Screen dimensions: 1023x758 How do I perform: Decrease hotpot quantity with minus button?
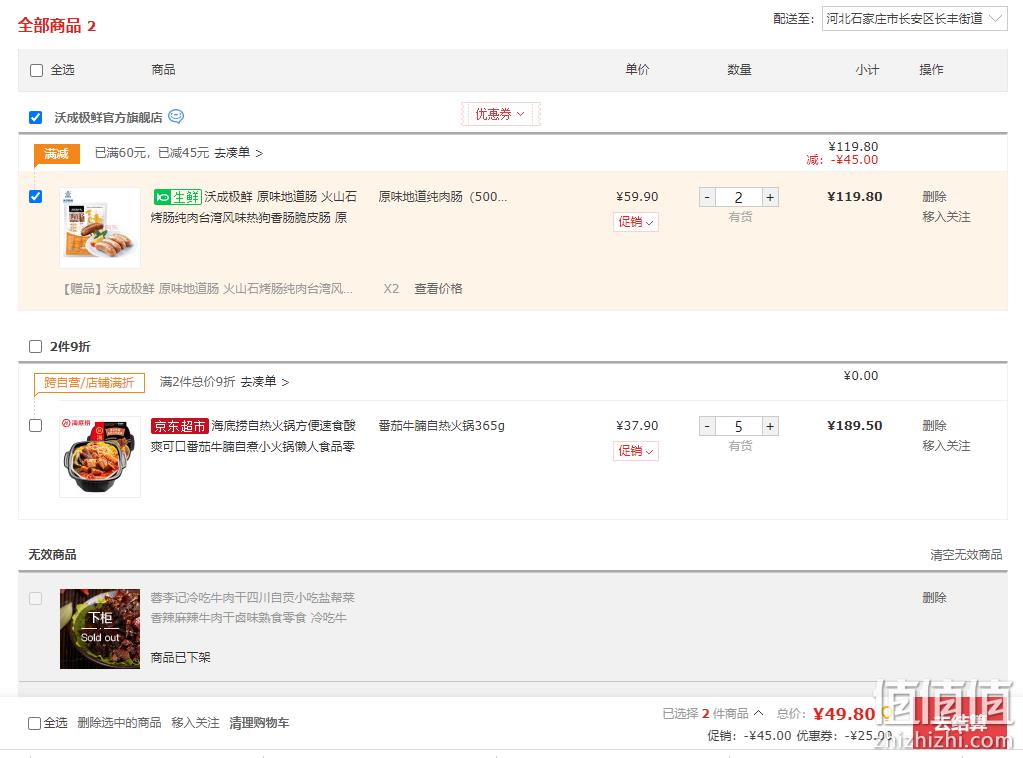click(707, 426)
